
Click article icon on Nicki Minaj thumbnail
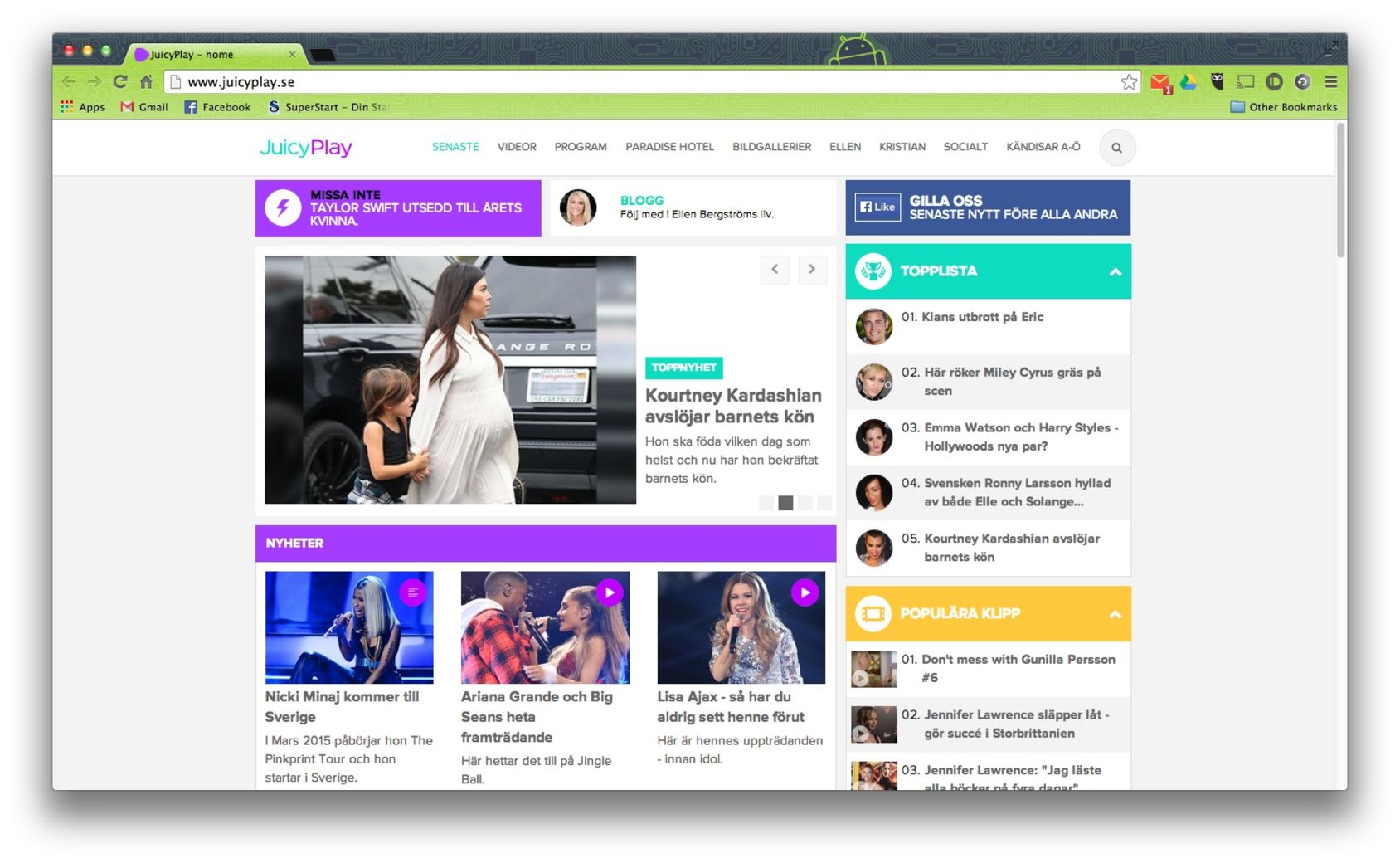[x=413, y=592]
